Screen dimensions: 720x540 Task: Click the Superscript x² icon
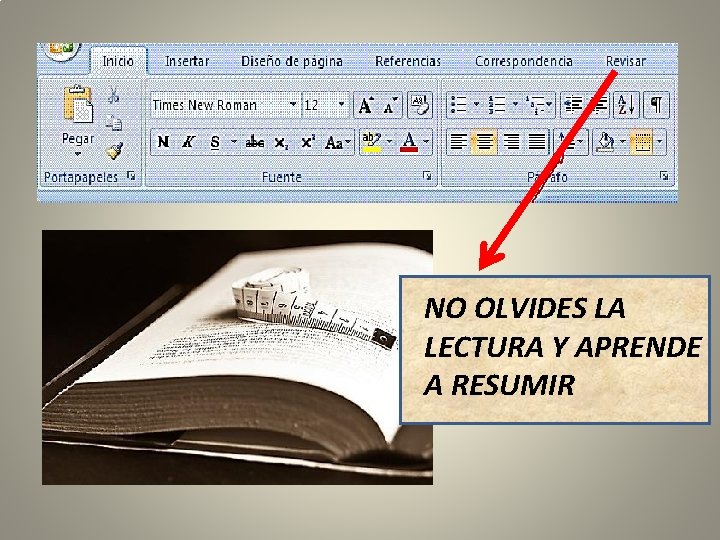pyautogui.click(x=307, y=142)
